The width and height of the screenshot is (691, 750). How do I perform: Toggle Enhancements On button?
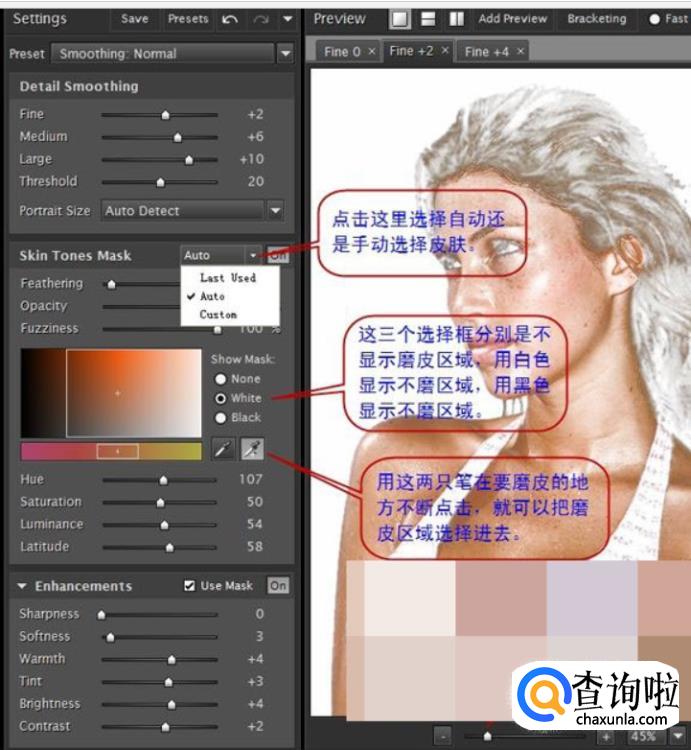(278, 586)
